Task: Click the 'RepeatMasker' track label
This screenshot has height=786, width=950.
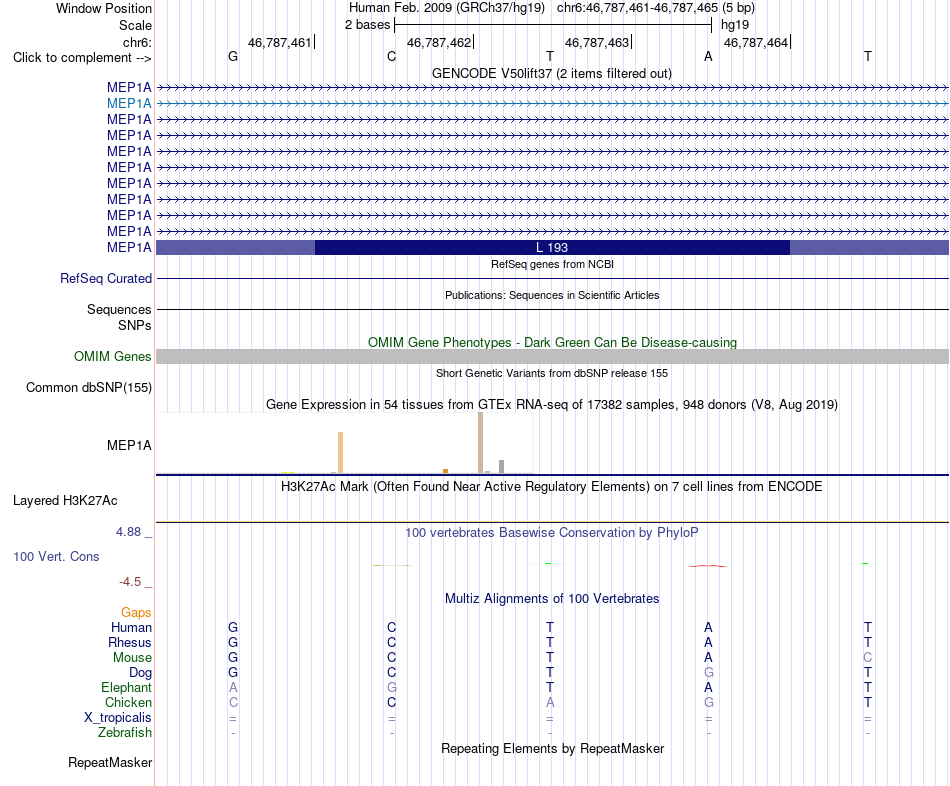Action: click(110, 762)
